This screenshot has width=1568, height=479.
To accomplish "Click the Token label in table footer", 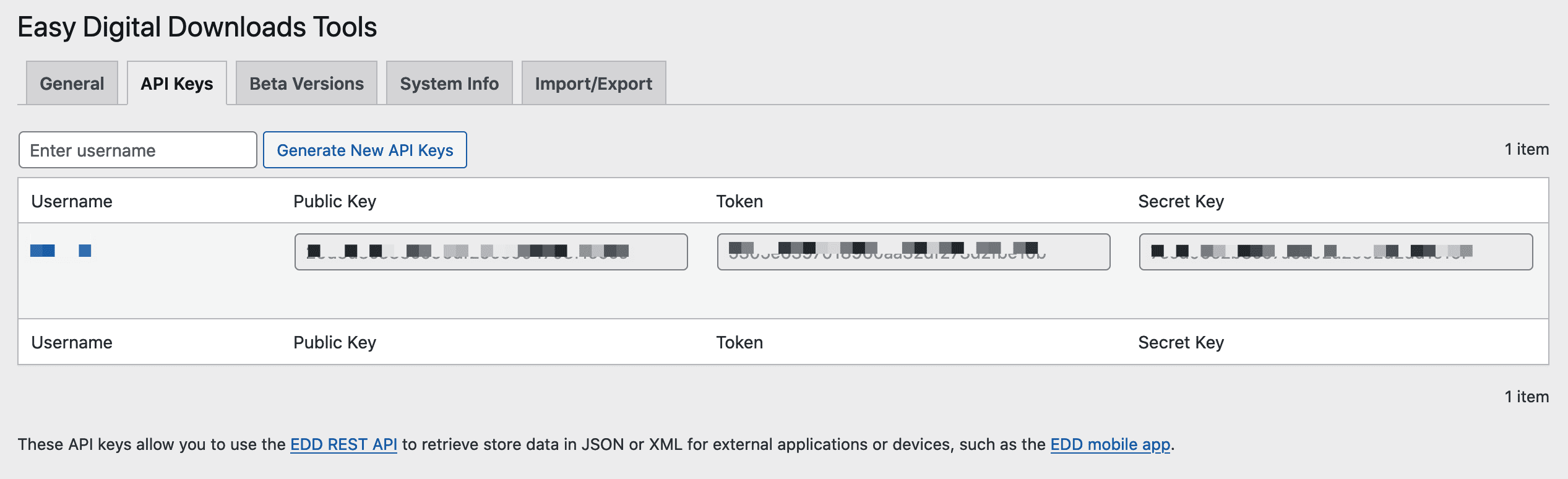I will [739, 342].
